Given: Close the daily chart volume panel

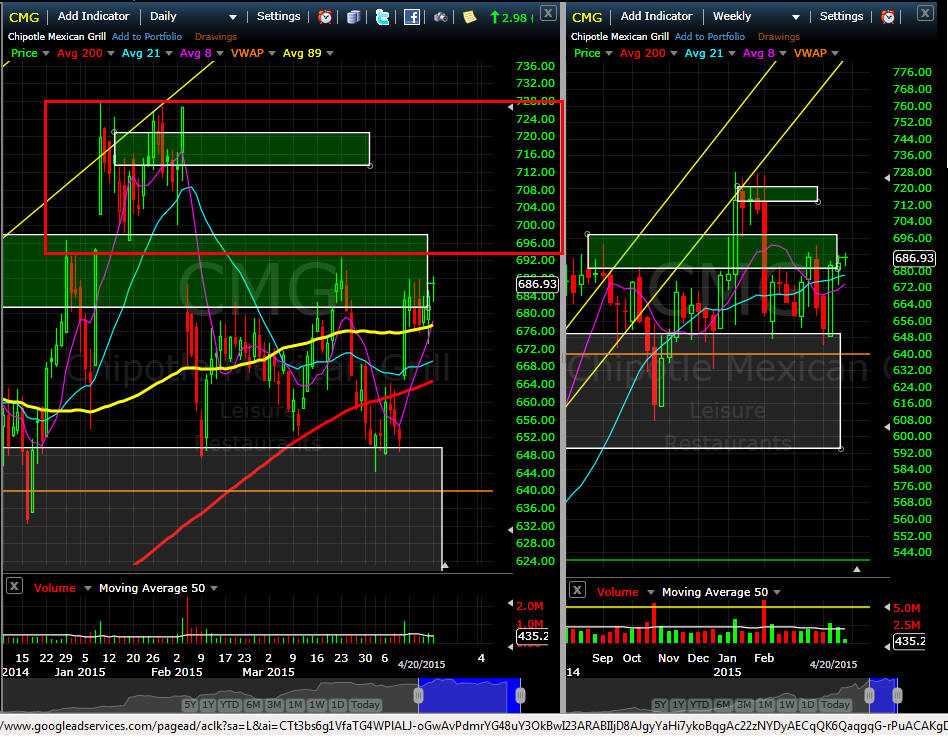Looking at the screenshot, I should (x=15, y=585).
